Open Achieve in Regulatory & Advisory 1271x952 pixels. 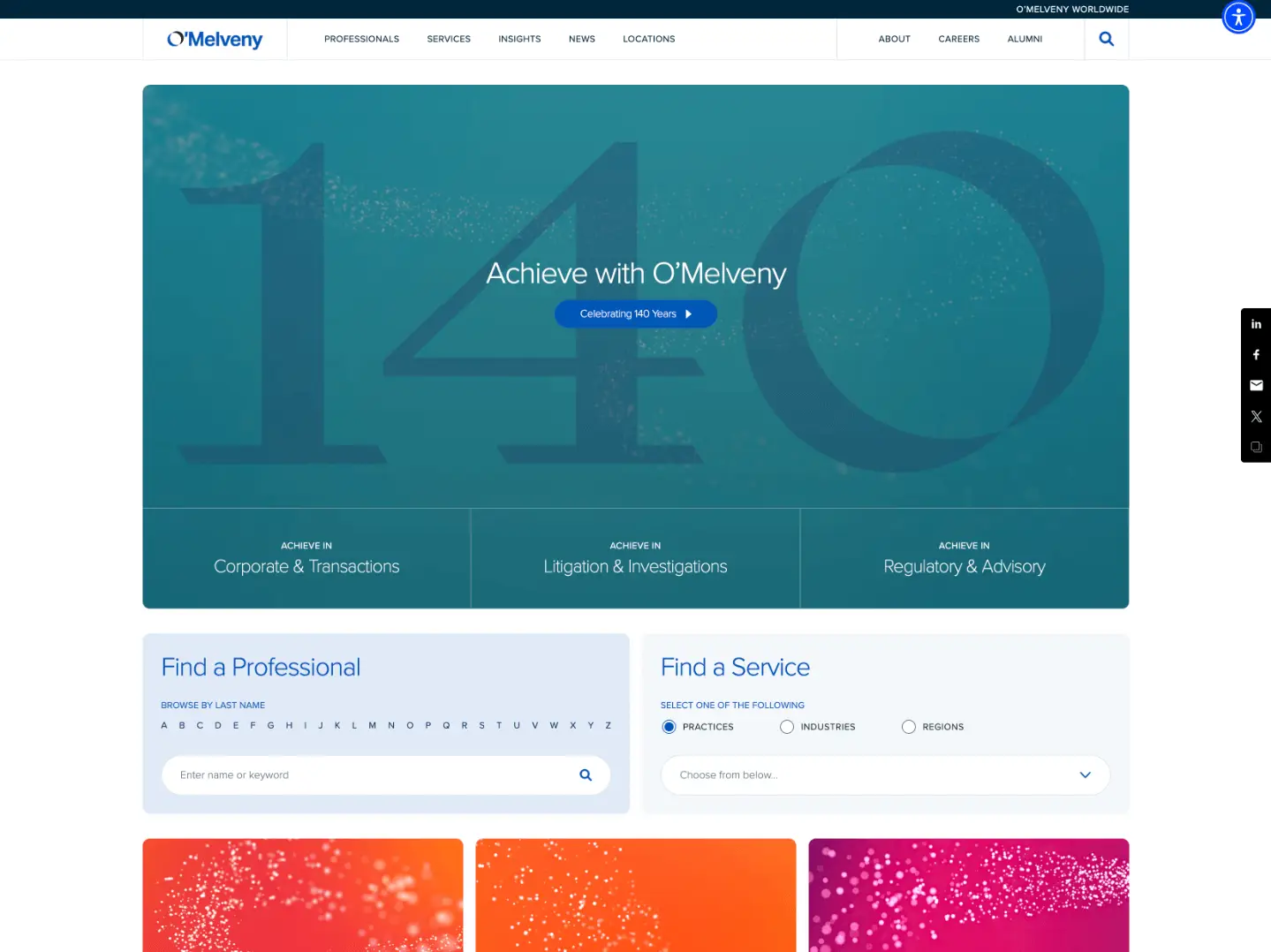point(965,558)
